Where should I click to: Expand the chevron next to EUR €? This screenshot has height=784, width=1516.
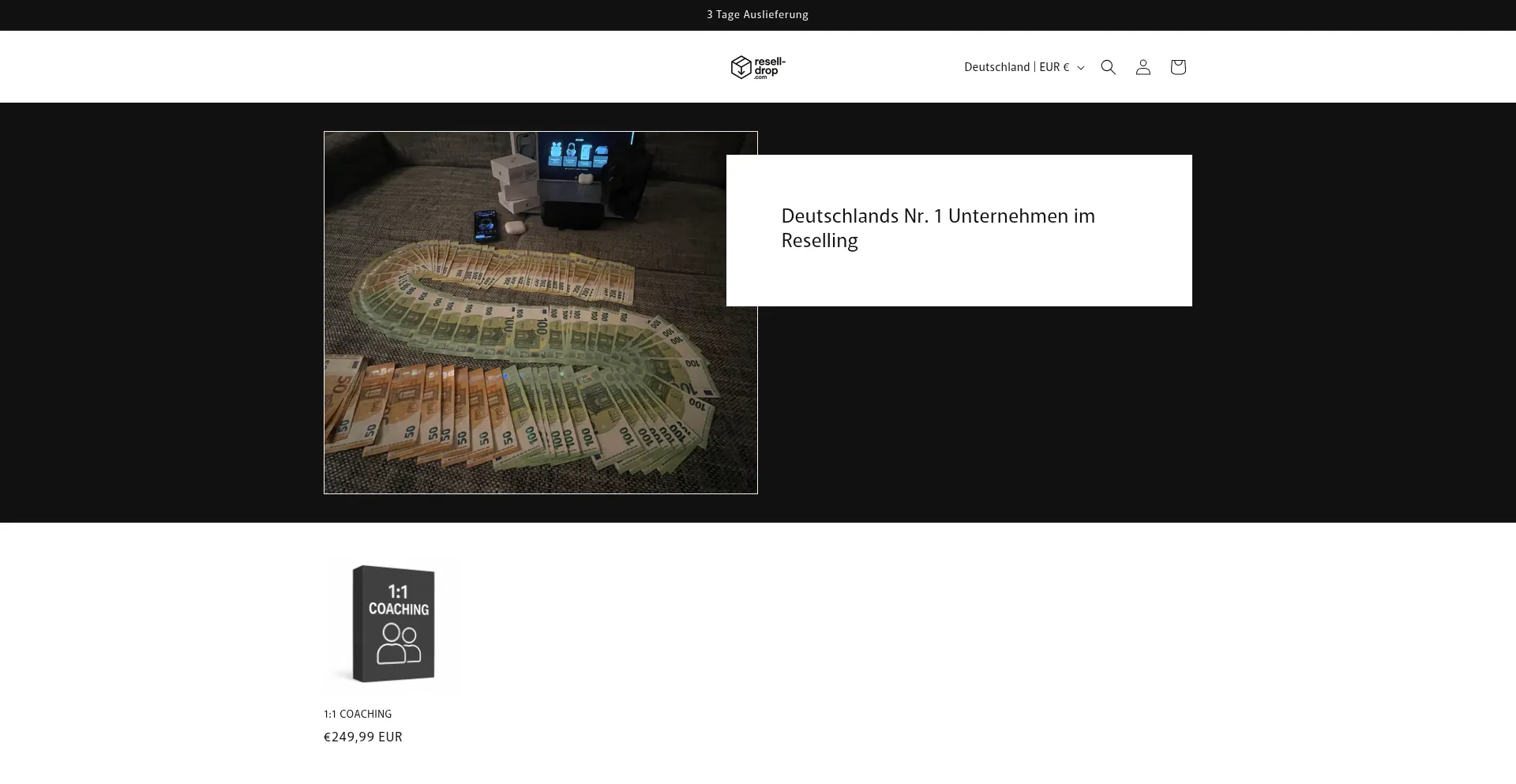[x=1081, y=68]
